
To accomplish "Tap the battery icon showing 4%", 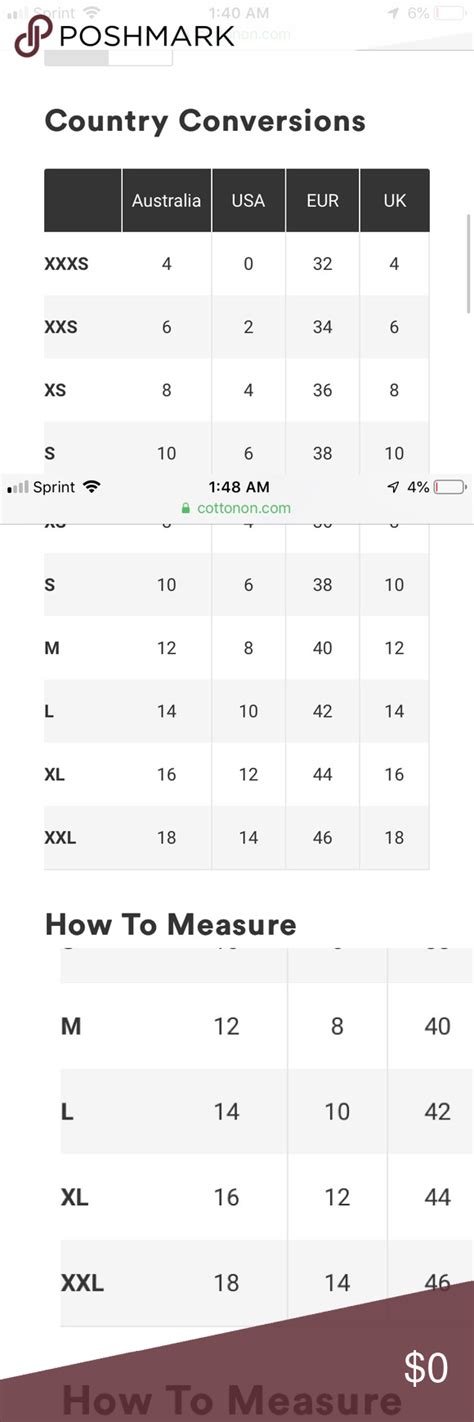I will 450,487.
